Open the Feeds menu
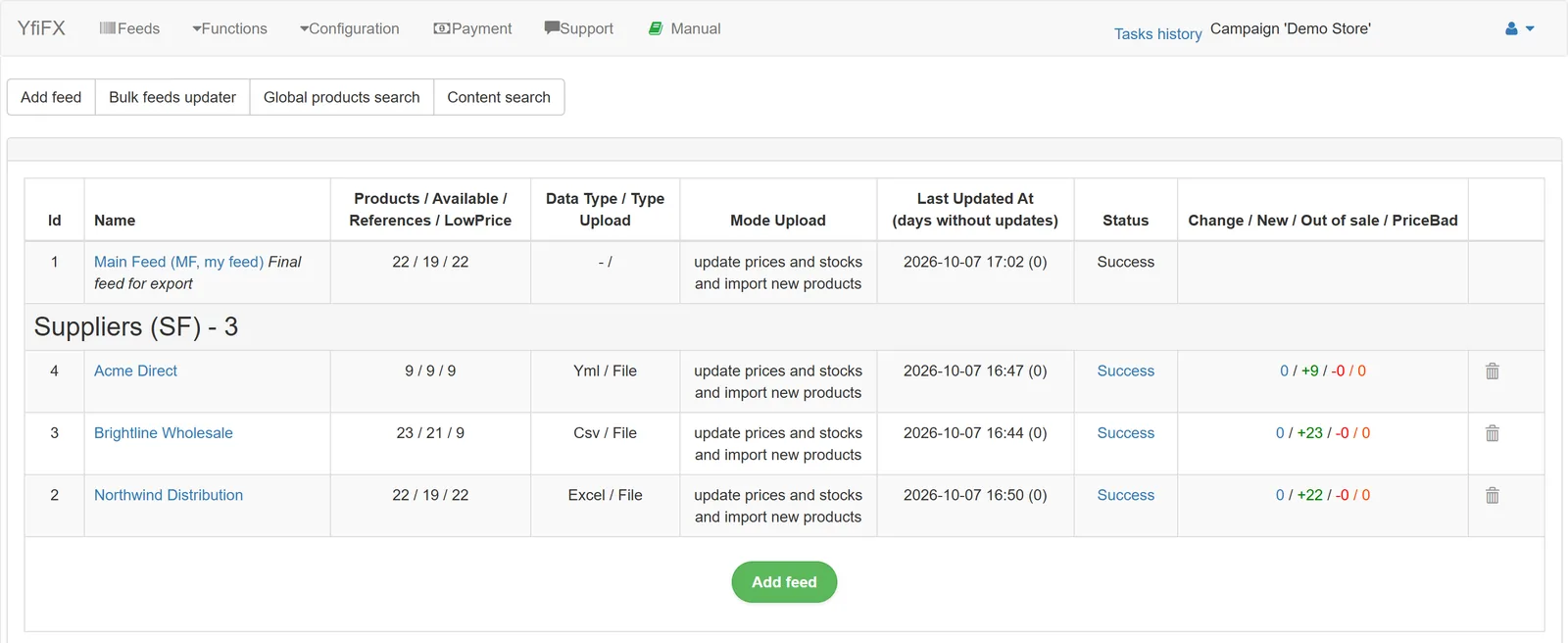Viewport: 1568px width, 643px height. (129, 28)
